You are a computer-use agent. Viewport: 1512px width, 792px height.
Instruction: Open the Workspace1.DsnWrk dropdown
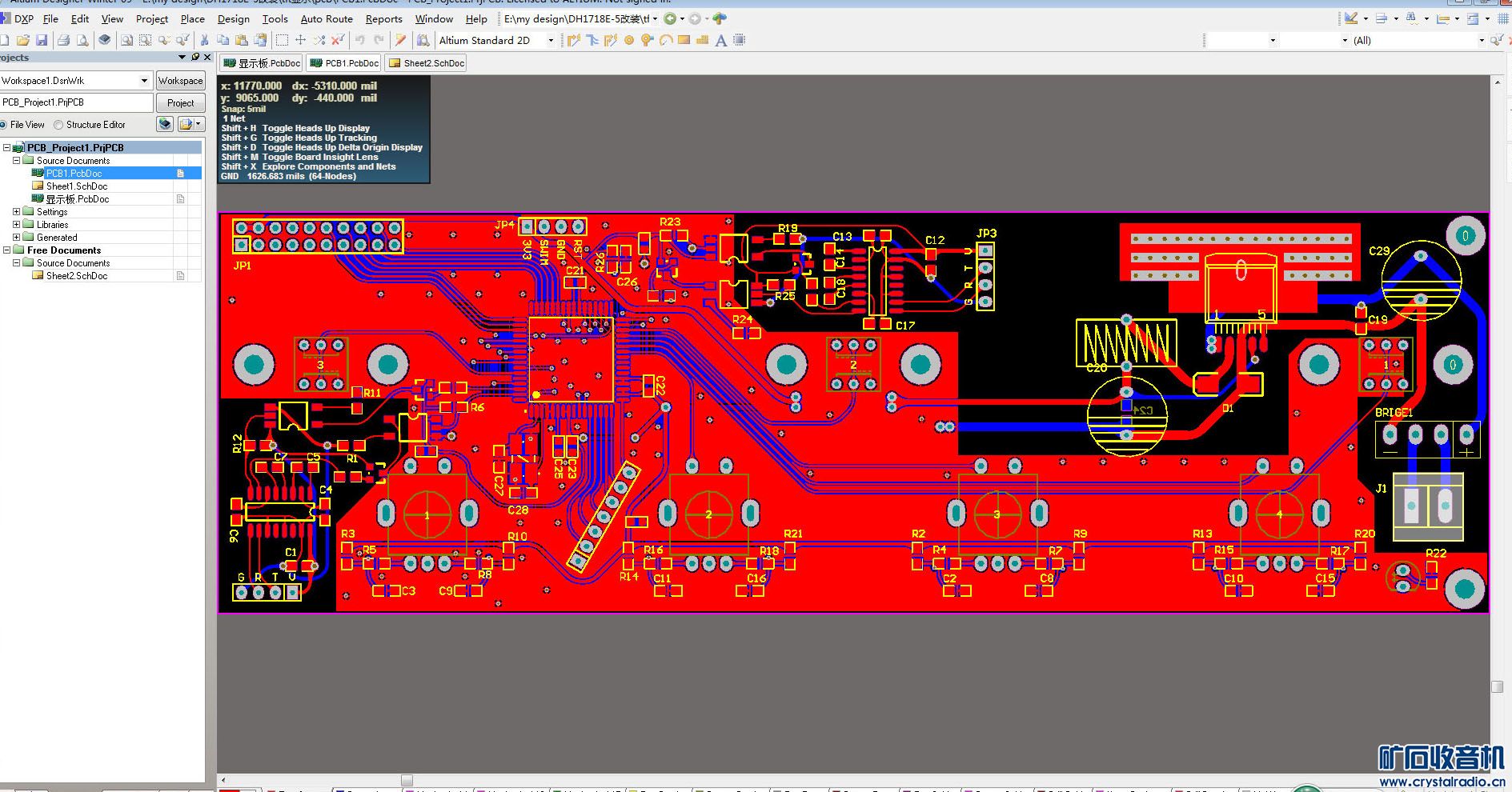[x=144, y=81]
